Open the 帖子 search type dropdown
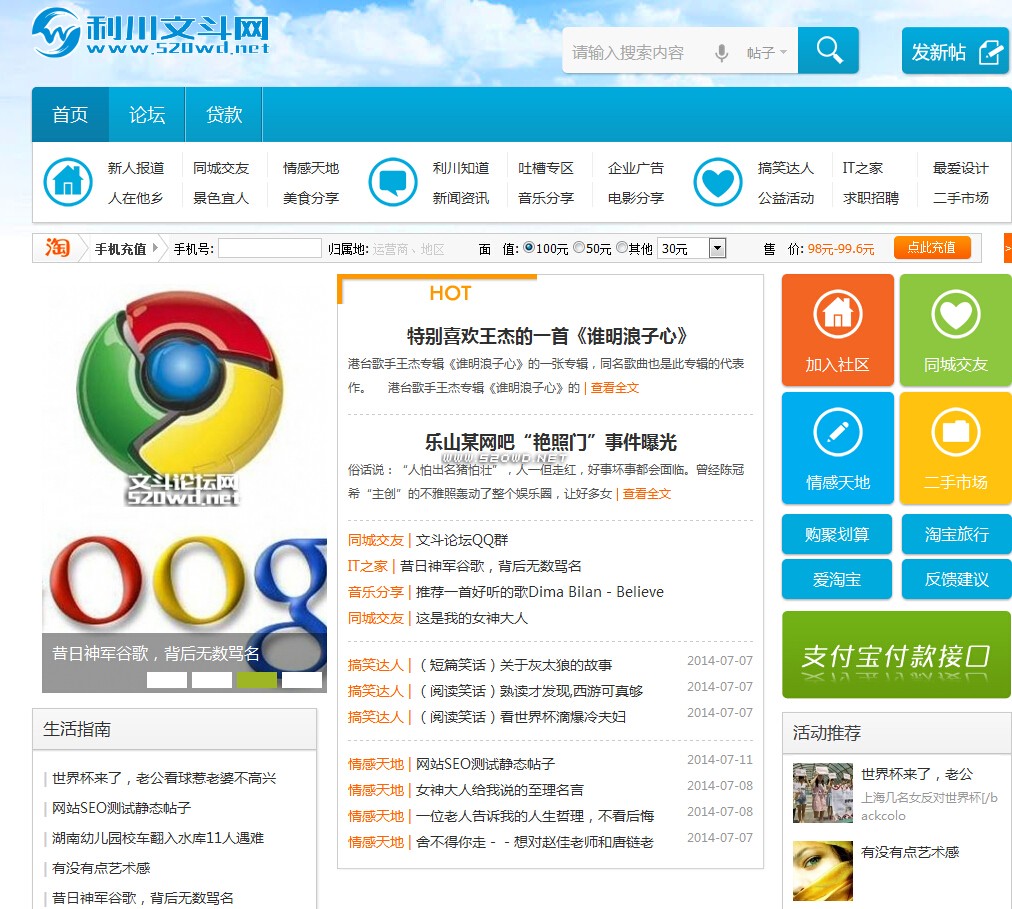The width and height of the screenshot is (1012, 909). (766, 52)
